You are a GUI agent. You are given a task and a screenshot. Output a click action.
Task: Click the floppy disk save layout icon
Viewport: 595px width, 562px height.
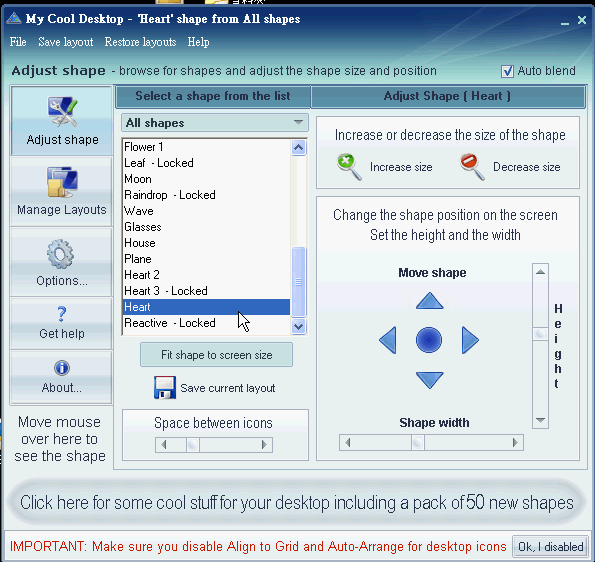tap(165, 387)
